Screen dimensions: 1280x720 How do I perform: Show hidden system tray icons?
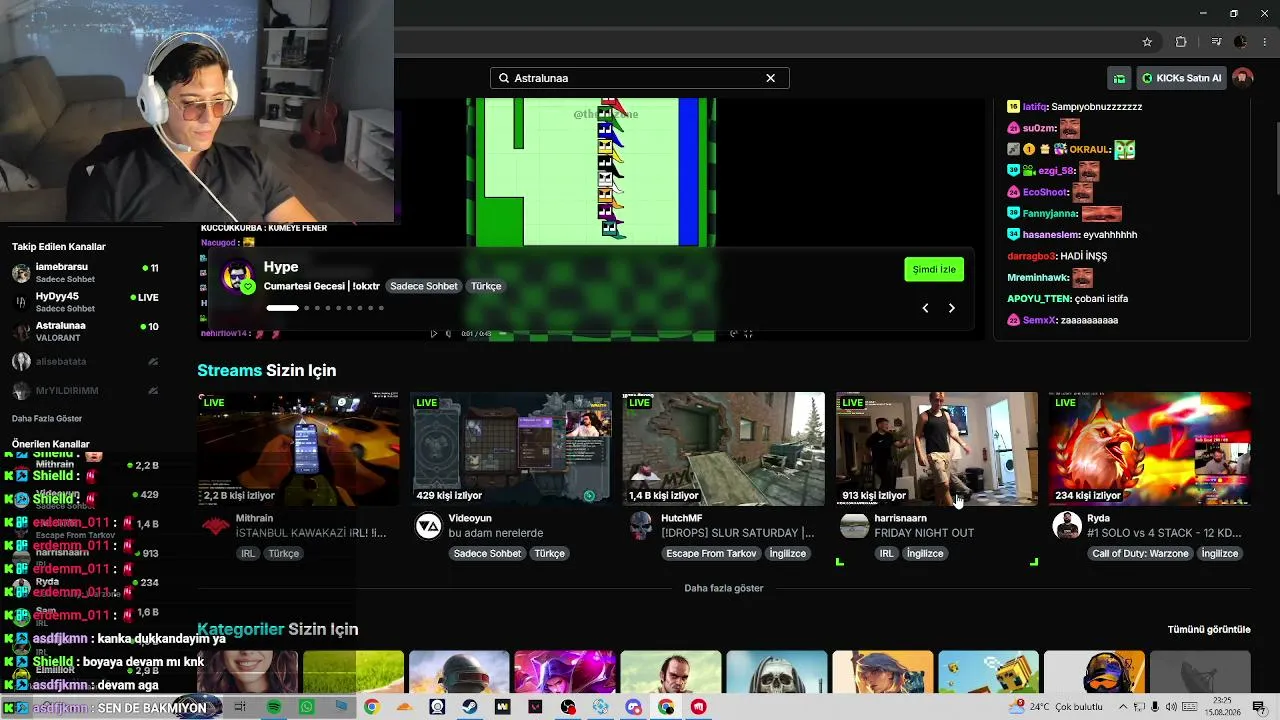pos(1123,707)
